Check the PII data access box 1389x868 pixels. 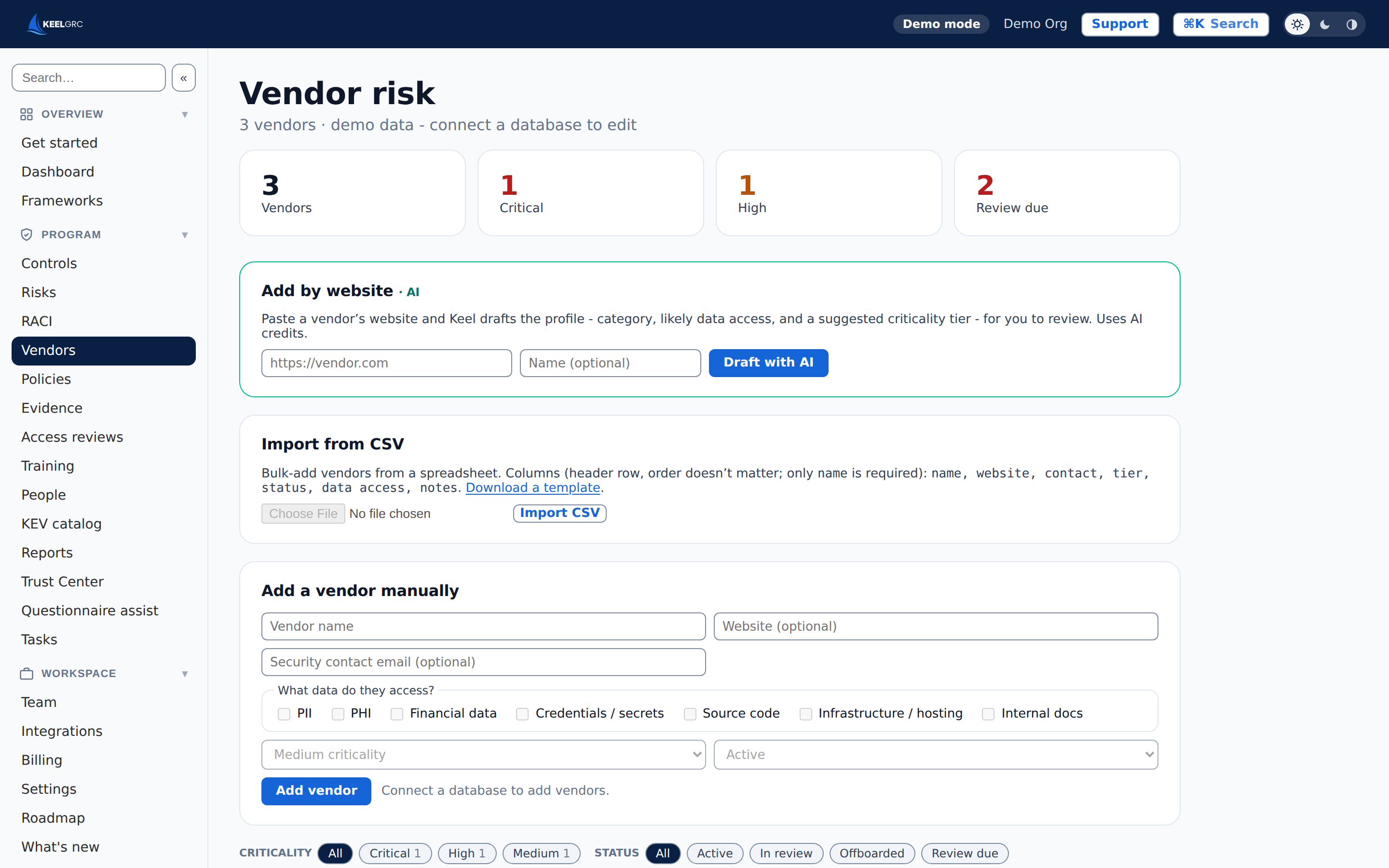pyautogui.click(x=284, y=714)
